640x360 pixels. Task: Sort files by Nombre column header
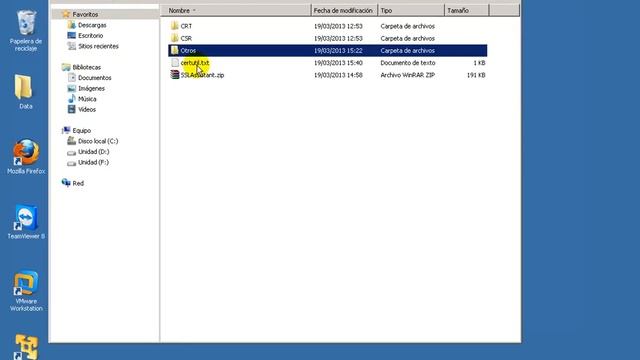(235, 10)
